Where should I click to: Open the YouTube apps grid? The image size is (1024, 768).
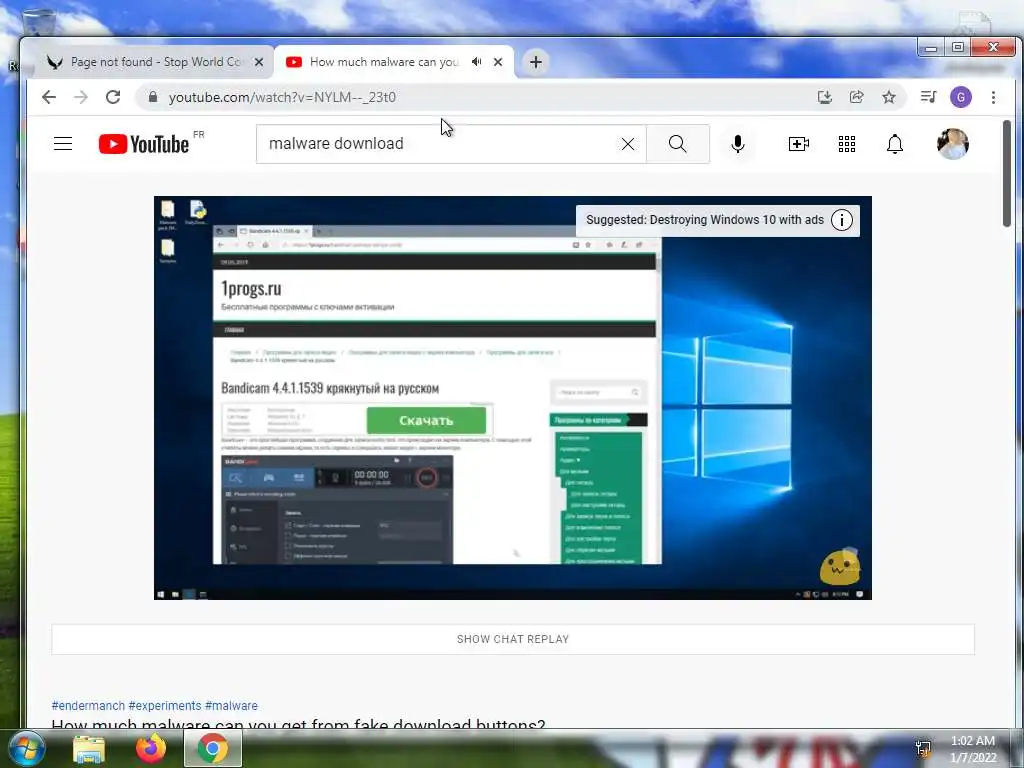pyautogui.click(x=847, y=144)
